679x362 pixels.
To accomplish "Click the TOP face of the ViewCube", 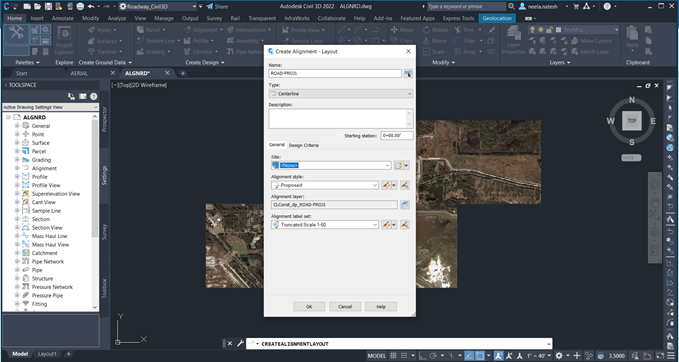I will [632, 121].
